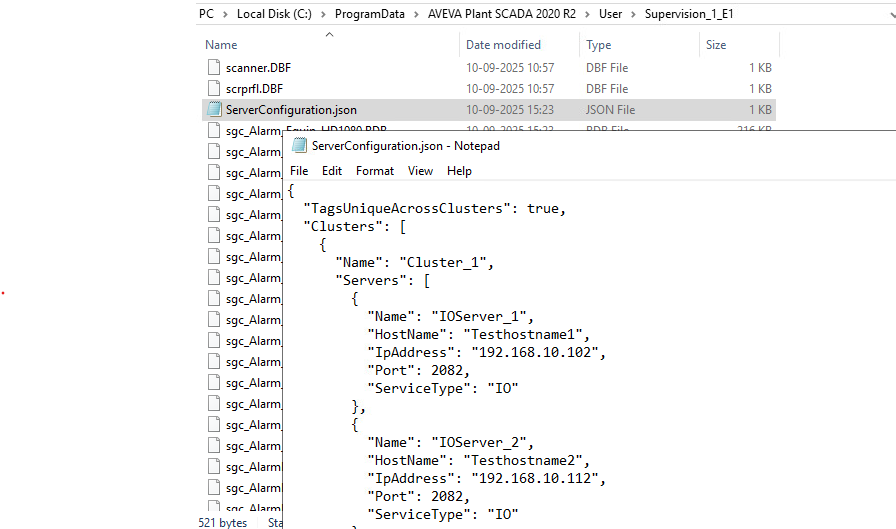Click the "IOServer_2" text in Notepad
Screen dimensions: 896x529
pos(479,442)
